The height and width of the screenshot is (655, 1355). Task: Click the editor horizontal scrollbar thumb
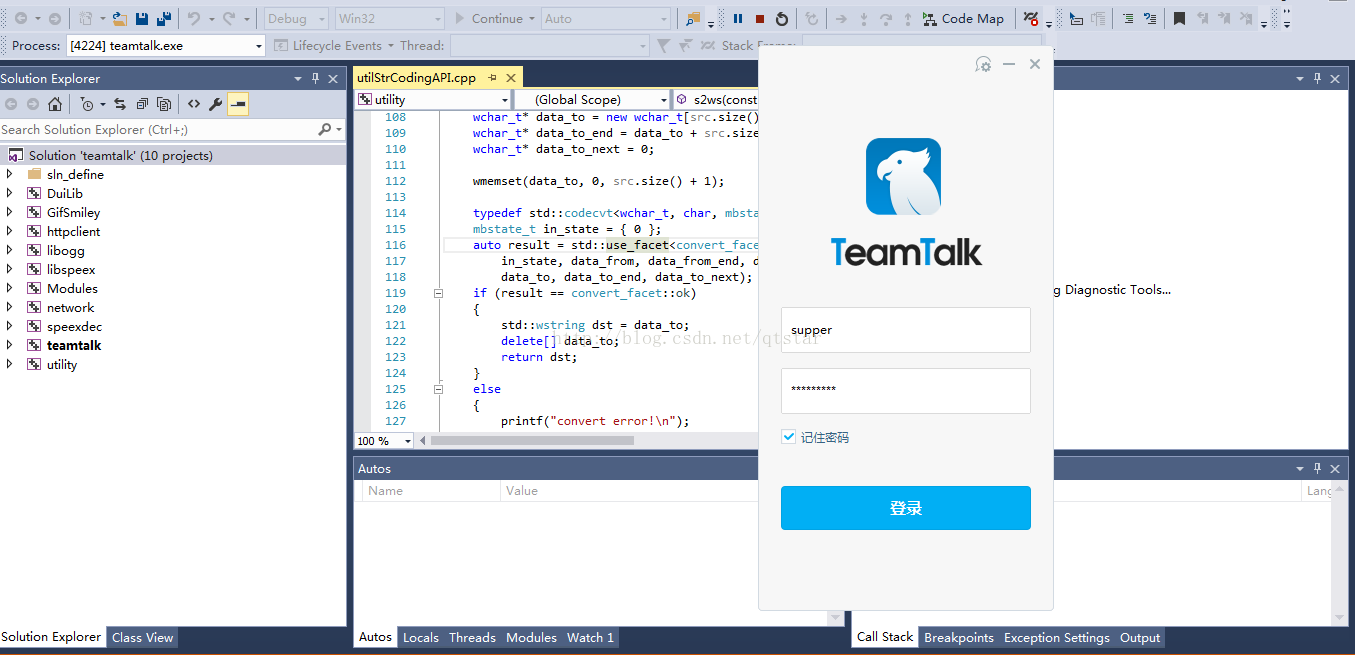click(531, 440)
